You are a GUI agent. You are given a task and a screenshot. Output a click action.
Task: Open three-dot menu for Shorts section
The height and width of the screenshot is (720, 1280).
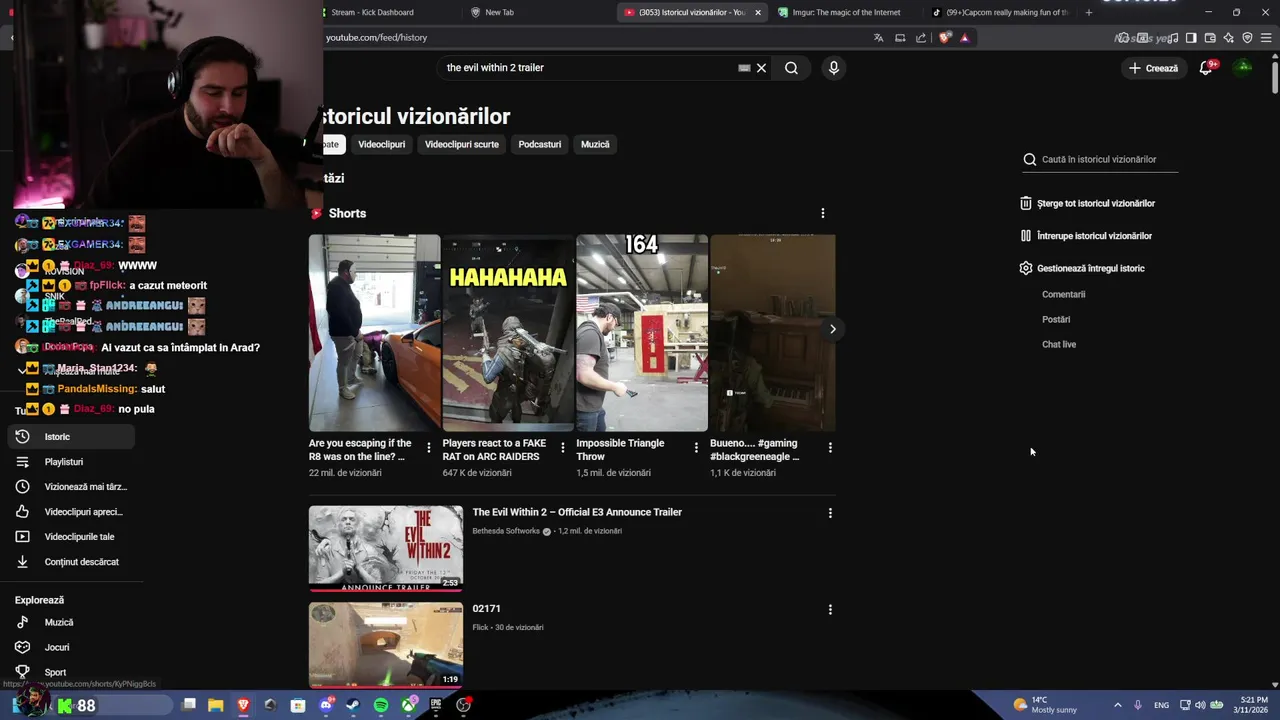coord(823,213)
